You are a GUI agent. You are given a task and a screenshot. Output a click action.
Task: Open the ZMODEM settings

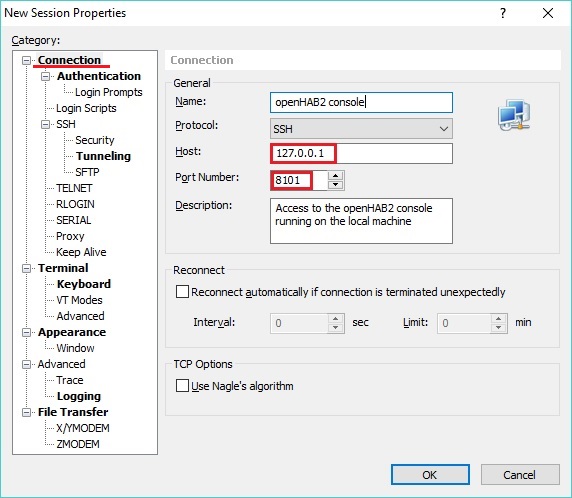(x=78, y=444)
